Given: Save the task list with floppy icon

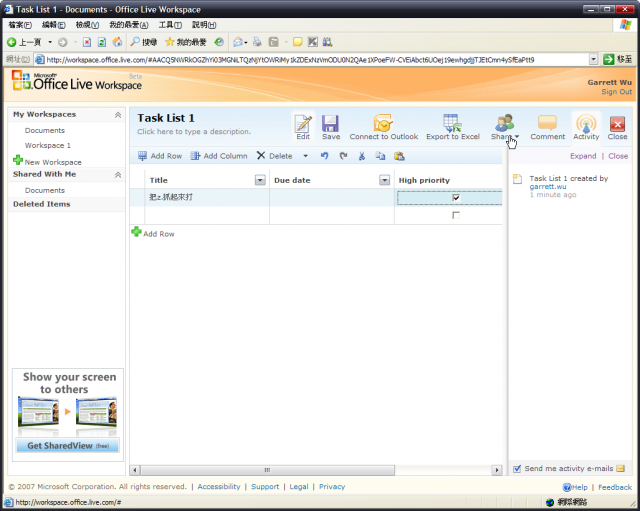Looking at the screenshot, I should point(330,123).
